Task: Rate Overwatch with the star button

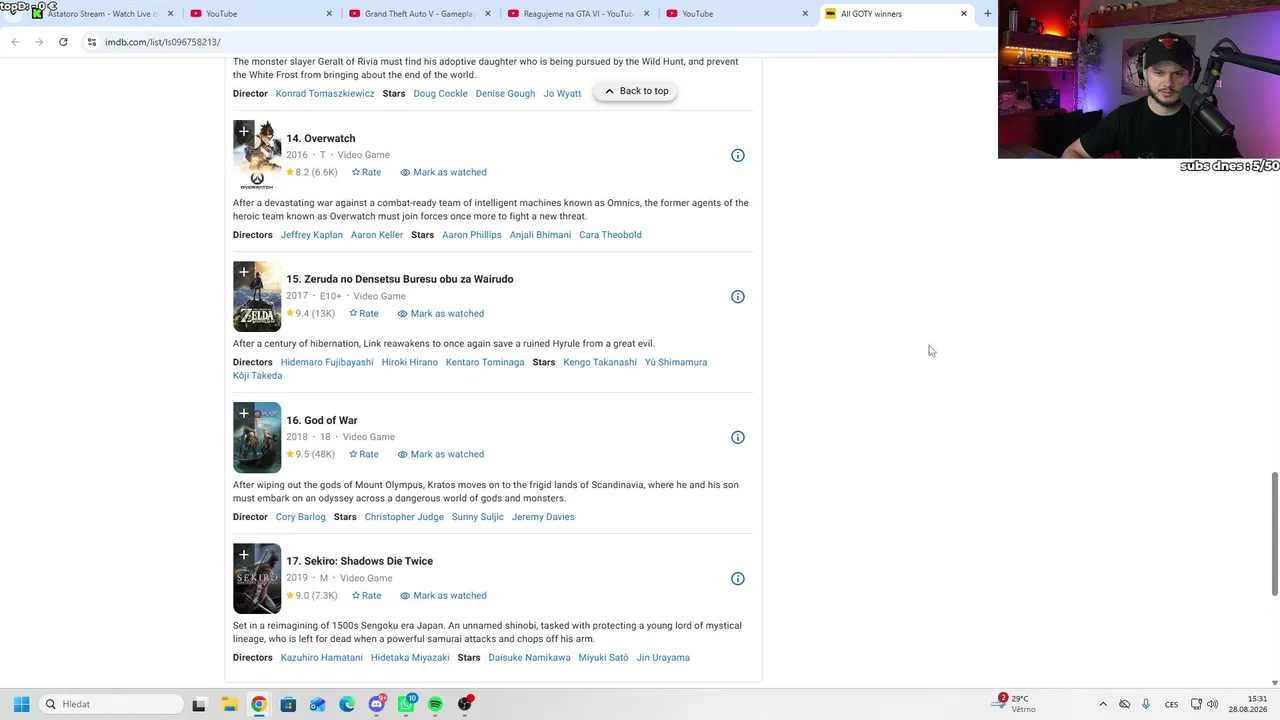Action: (x=366, y=172)
